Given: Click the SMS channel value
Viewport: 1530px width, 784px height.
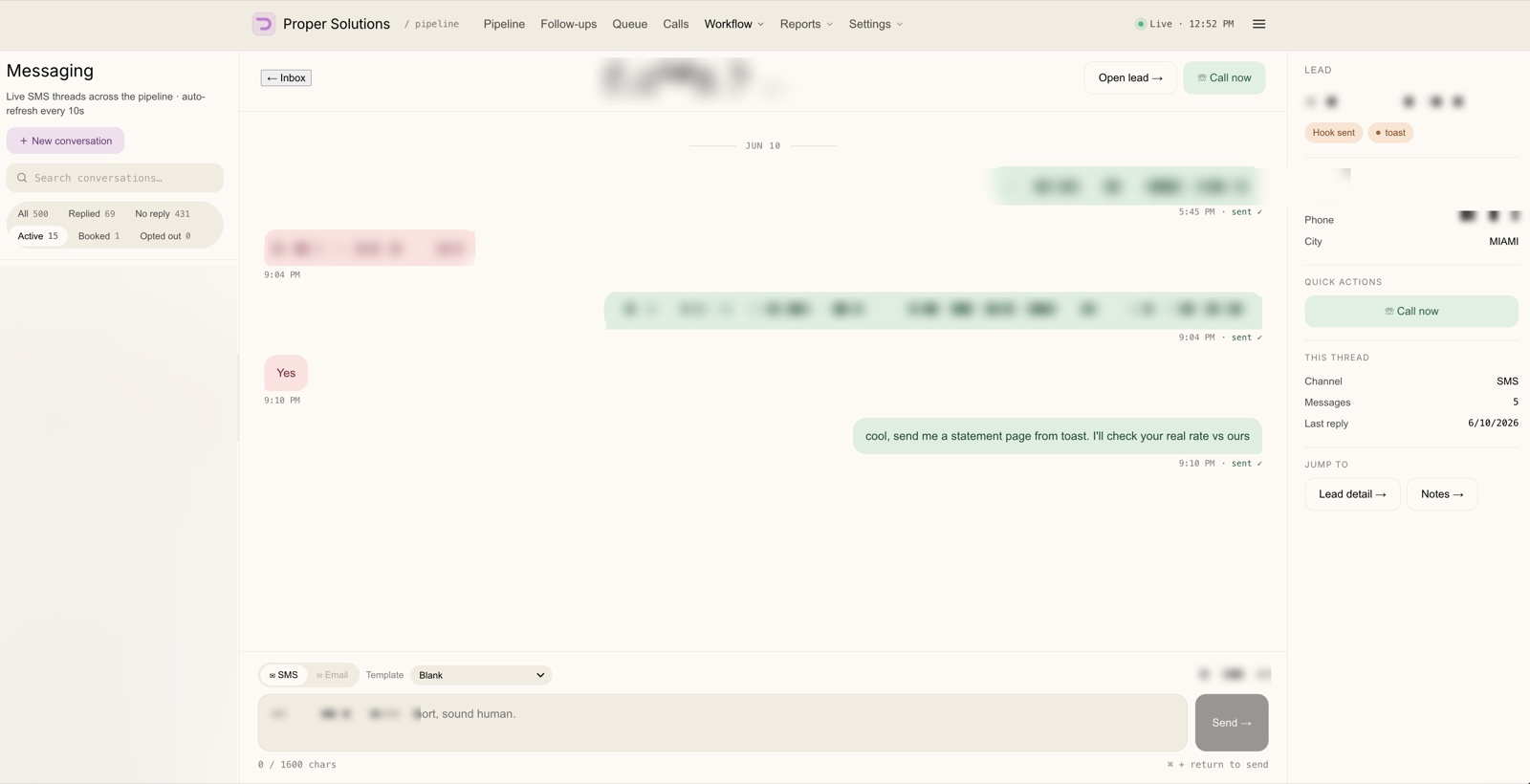Looking at the screenshot, I should coord(1507,381).
